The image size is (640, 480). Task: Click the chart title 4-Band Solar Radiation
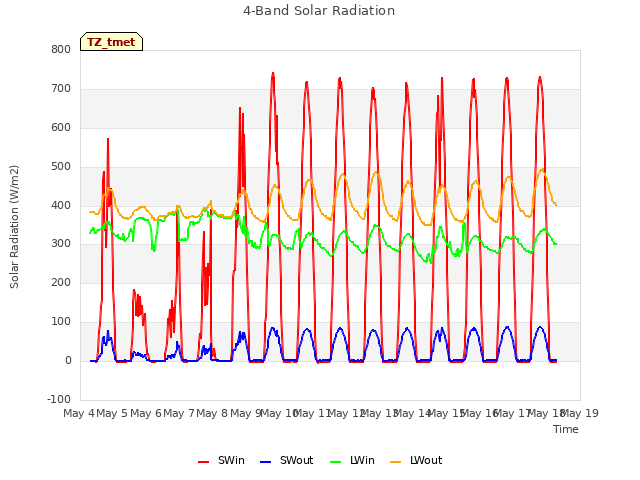tap(319, 11)
